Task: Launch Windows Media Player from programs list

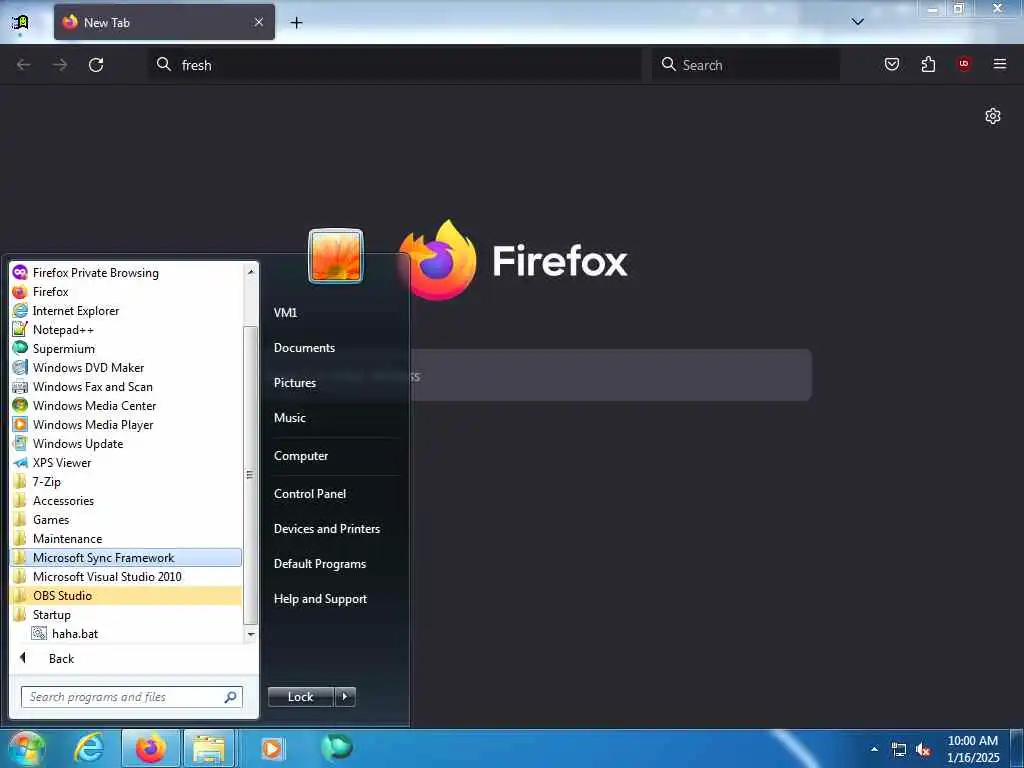Action: click(127, 424)
